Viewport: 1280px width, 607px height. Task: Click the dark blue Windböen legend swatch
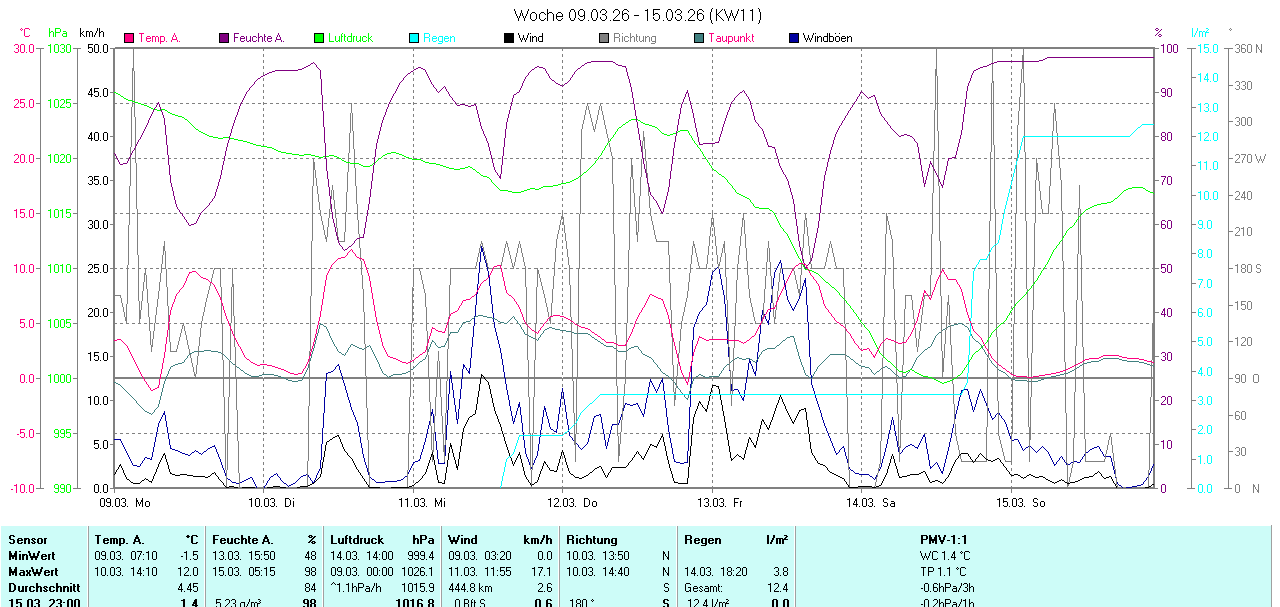tap(794, 38)
